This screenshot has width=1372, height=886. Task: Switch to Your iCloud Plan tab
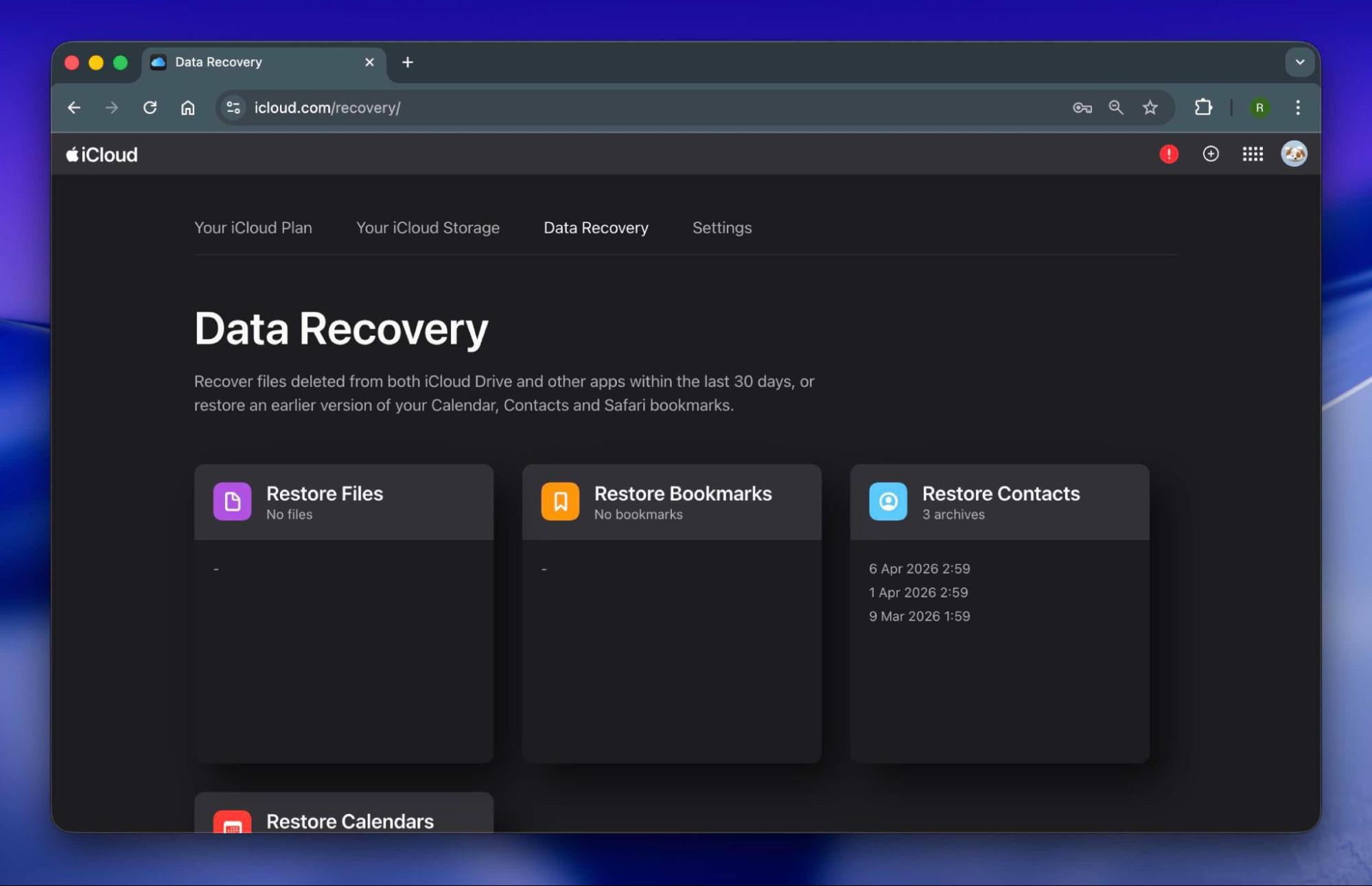253,228
